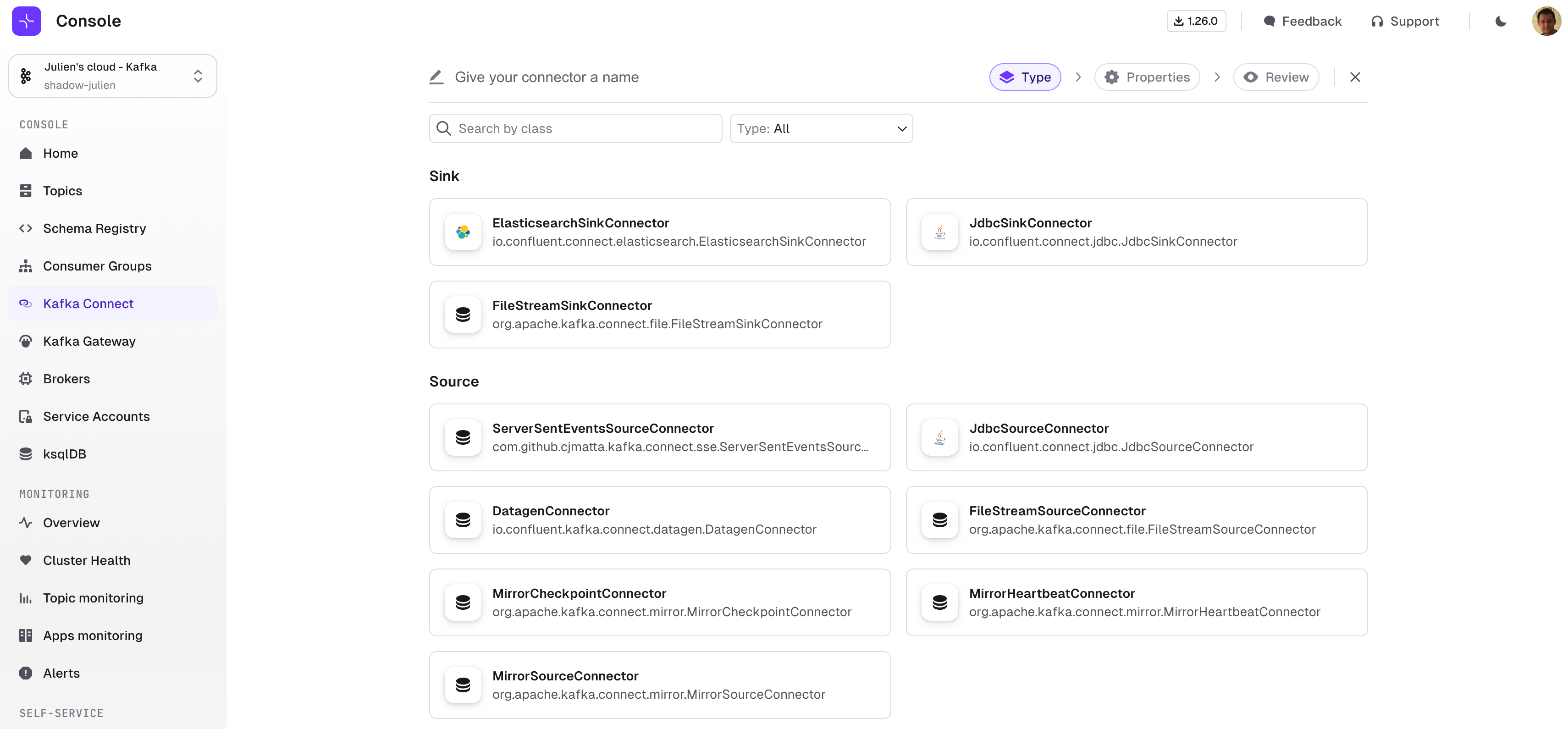
Task: Open Kafka Gateway page
Action: pyautogui.click(x=113, y=342)
